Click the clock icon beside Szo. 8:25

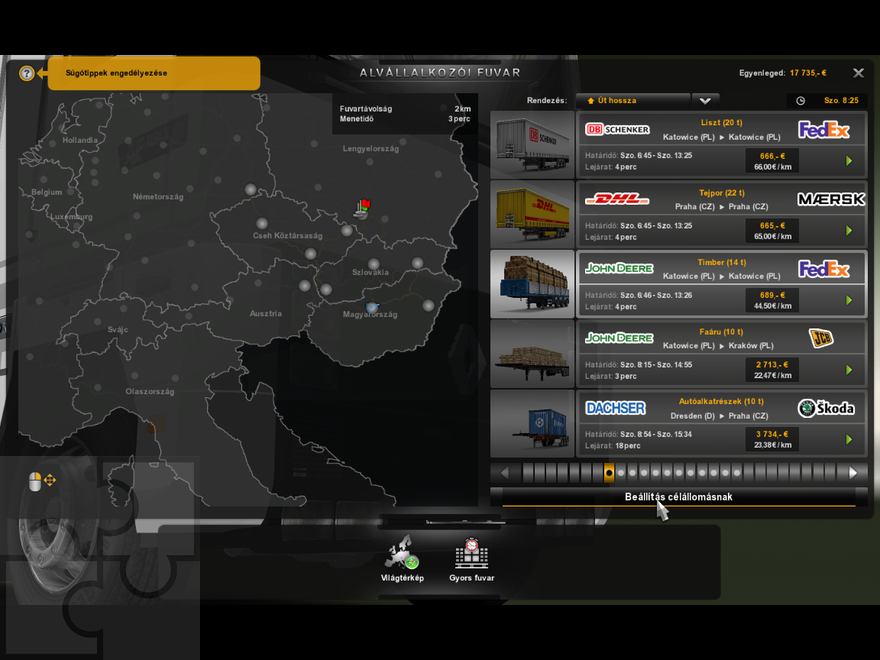click(800, 100)
